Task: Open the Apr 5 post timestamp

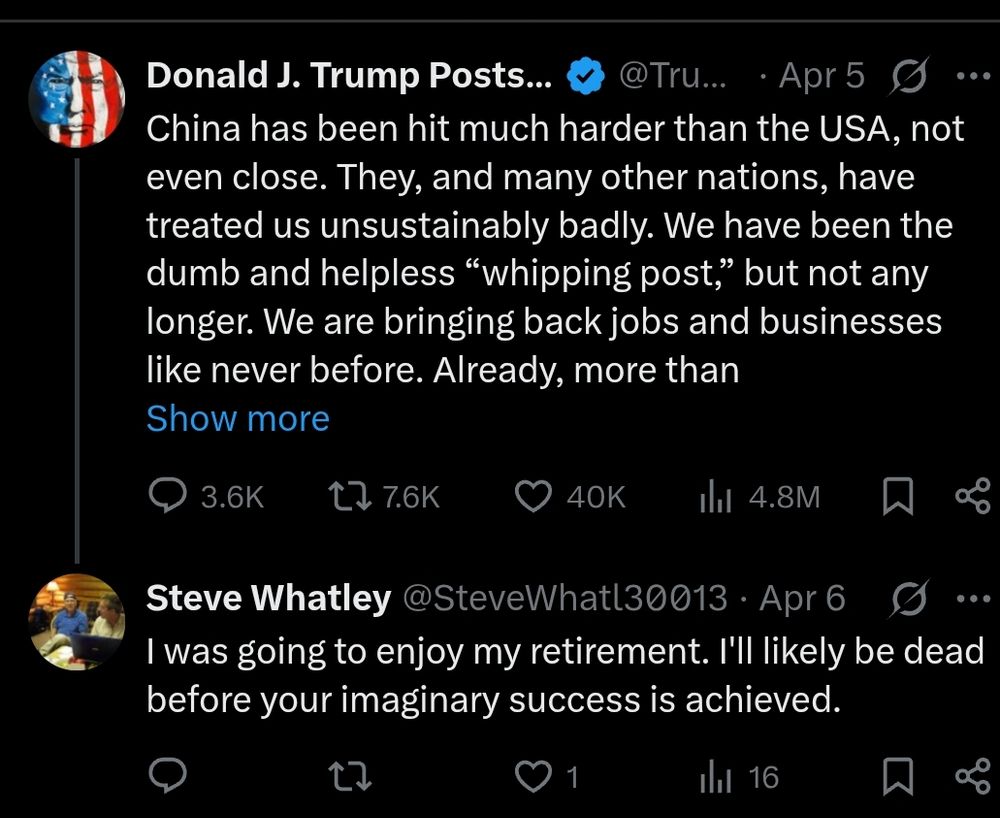Action: pyautogui.click(x=820, y=73)
